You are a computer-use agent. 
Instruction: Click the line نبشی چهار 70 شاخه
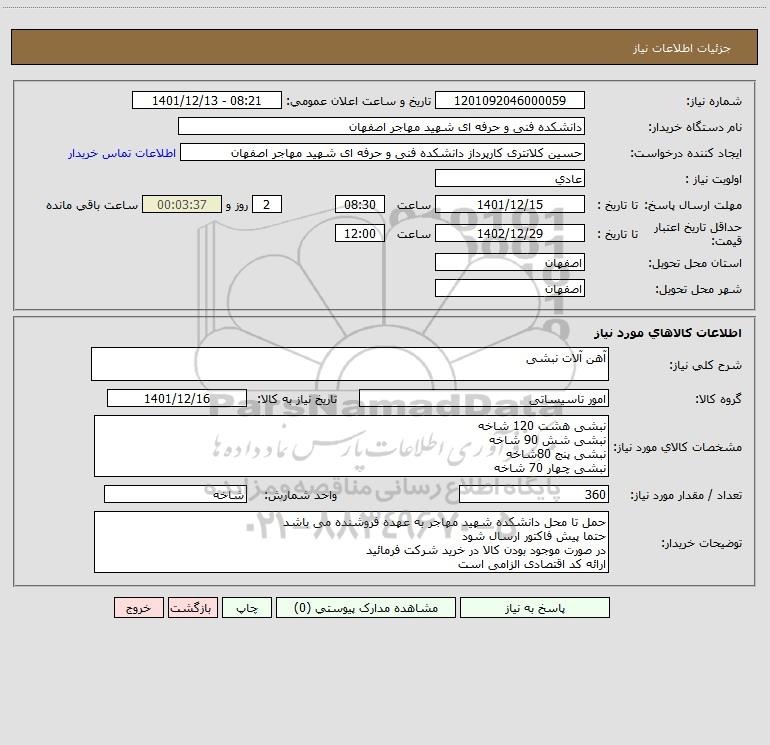(550, 468)
